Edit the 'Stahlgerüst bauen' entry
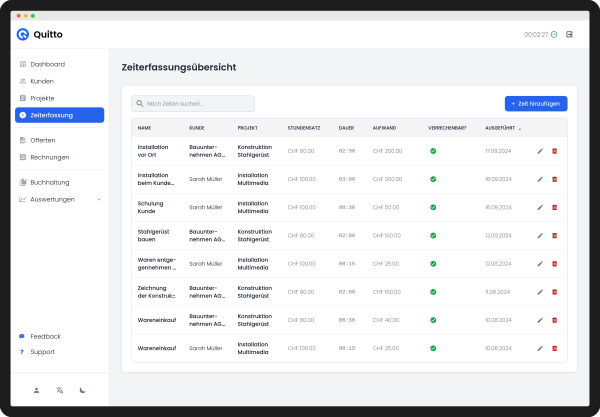 tap(540, 235)
